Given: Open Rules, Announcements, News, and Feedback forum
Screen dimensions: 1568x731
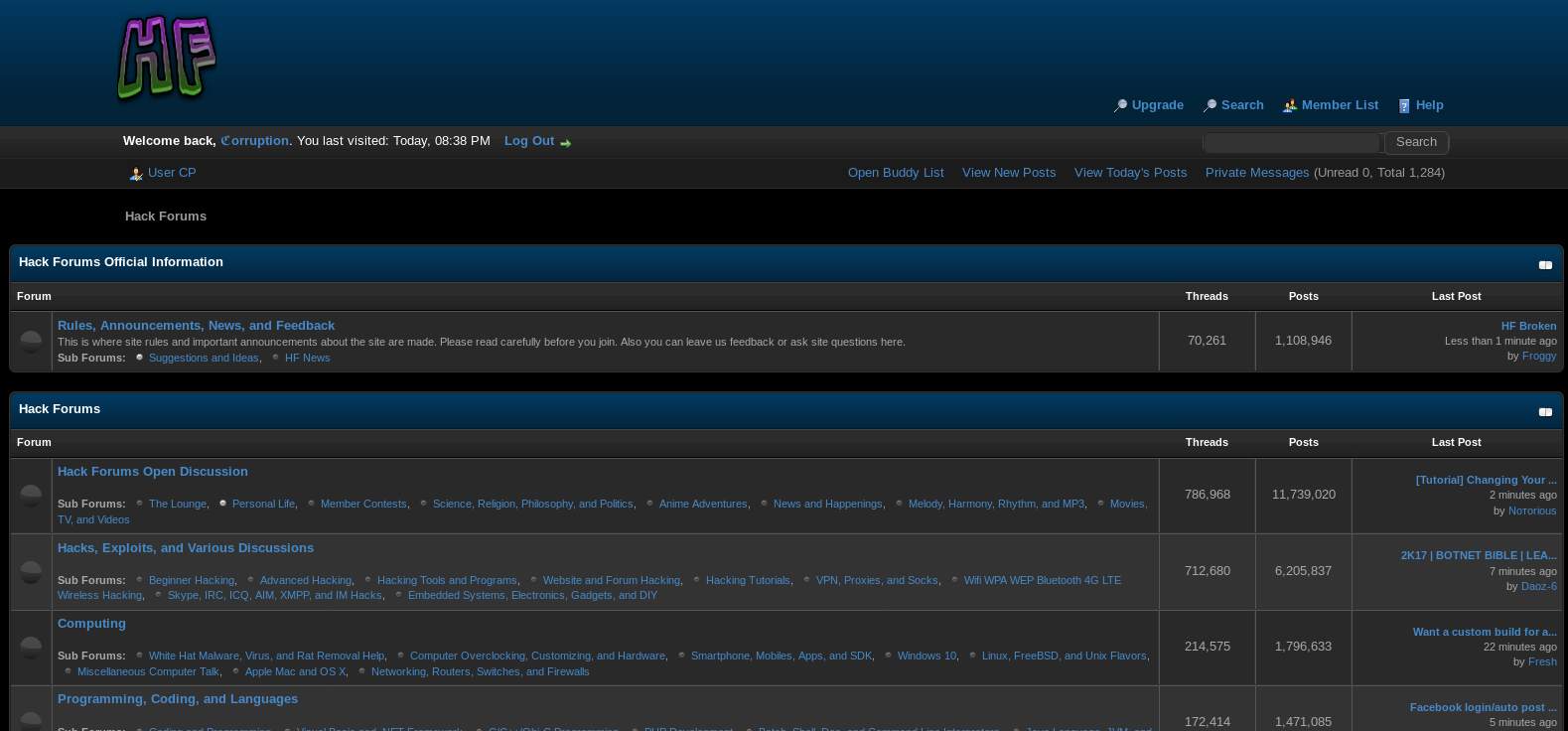Looking at the screenshot, I should [196, 326].
